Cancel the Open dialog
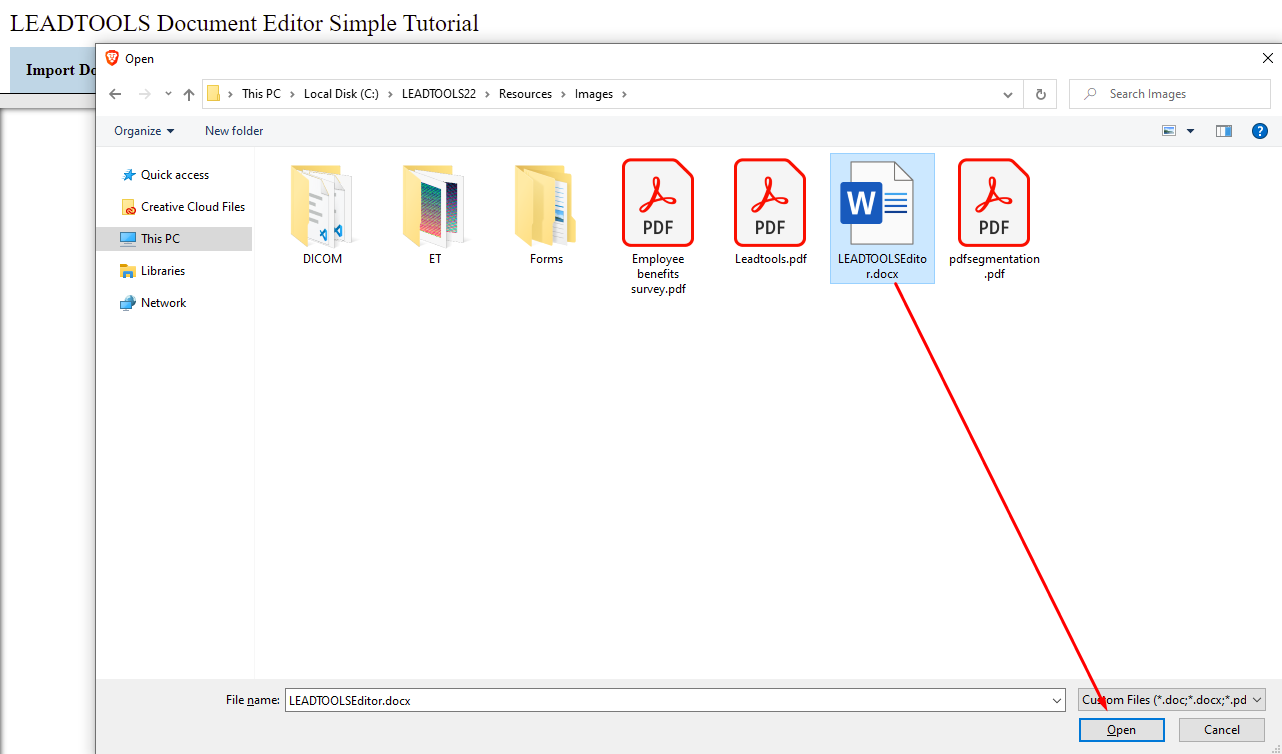The height and width of the screenshot is (754, 1282). 1222,730
